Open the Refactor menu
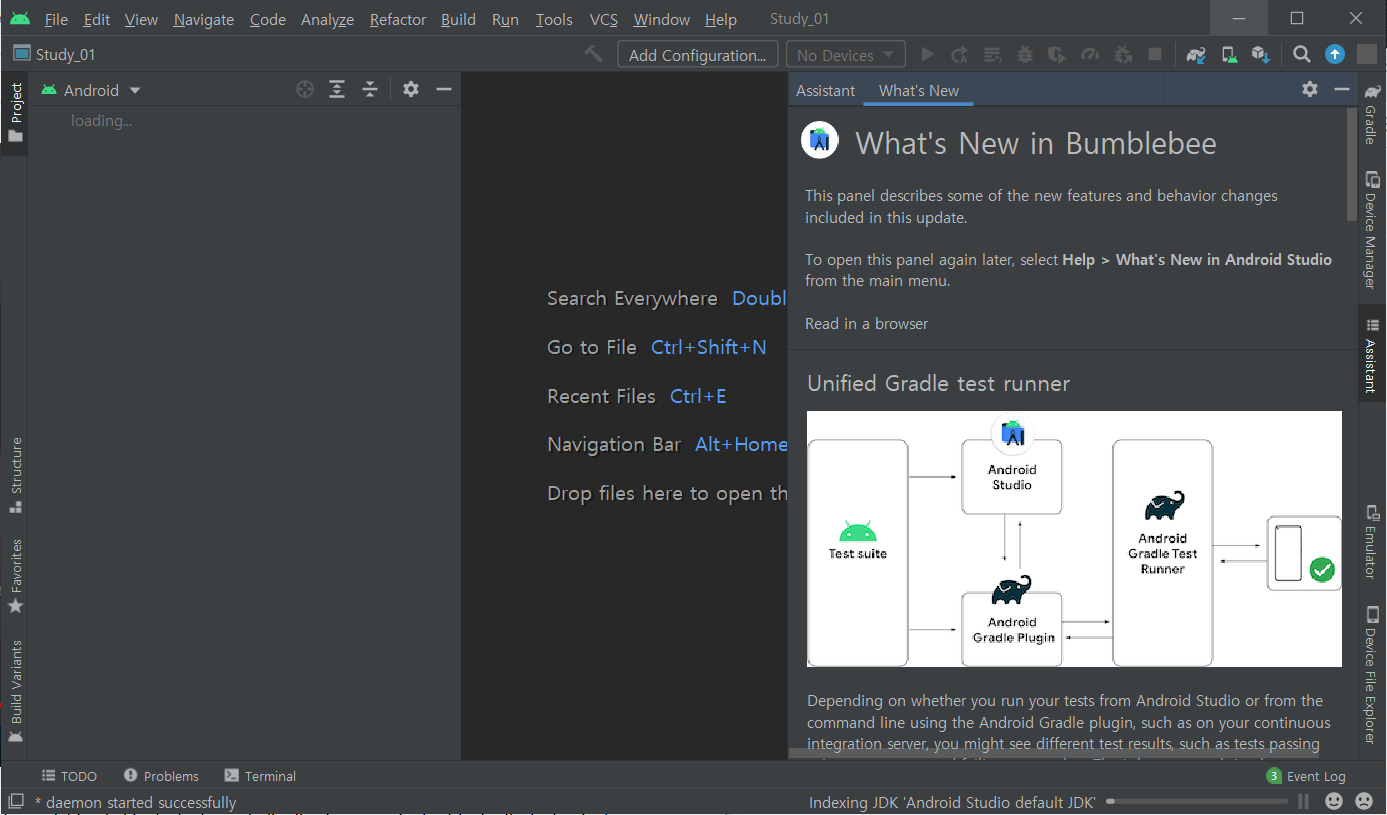The image size is (1387, 815). pyautogui.click(x=398, y=19)
